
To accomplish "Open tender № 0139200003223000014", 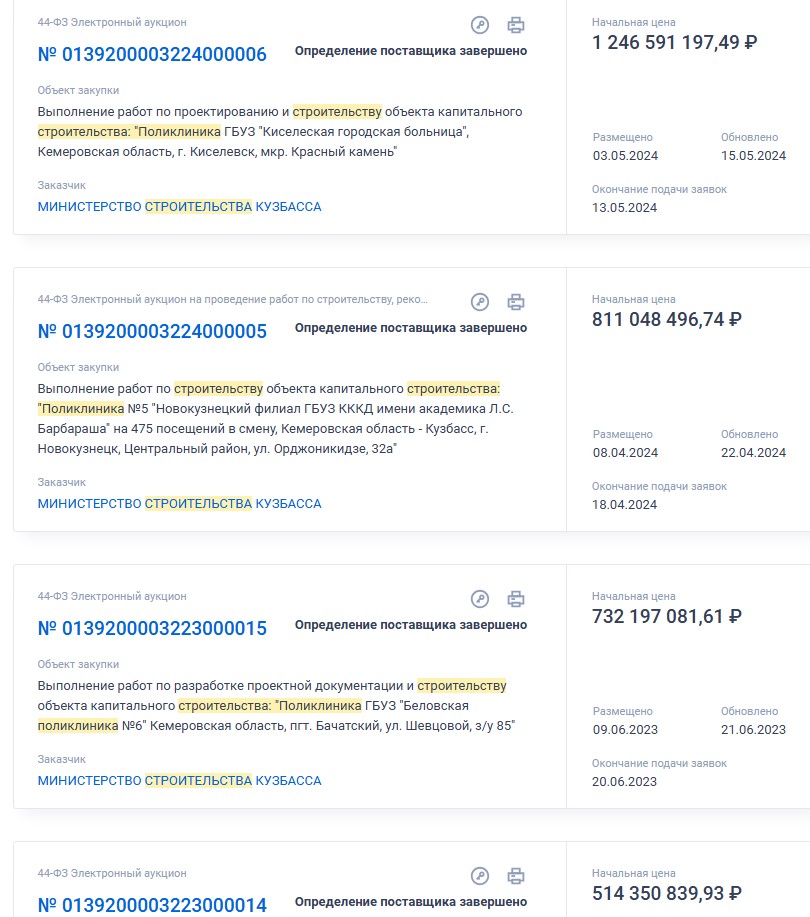I will point(152,905).
